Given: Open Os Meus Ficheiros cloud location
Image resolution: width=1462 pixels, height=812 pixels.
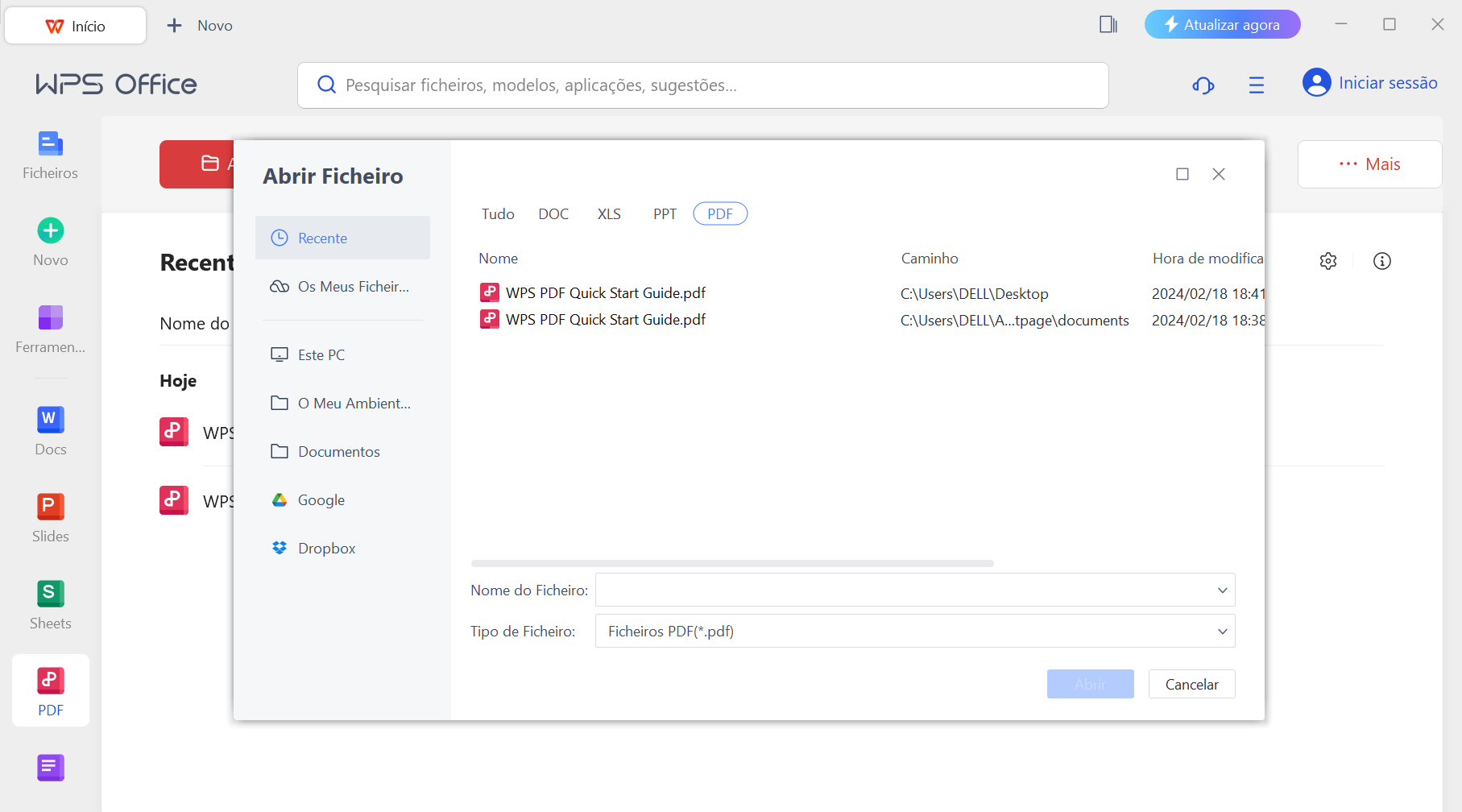Looking at the screenshot, I should click(342, 287).
